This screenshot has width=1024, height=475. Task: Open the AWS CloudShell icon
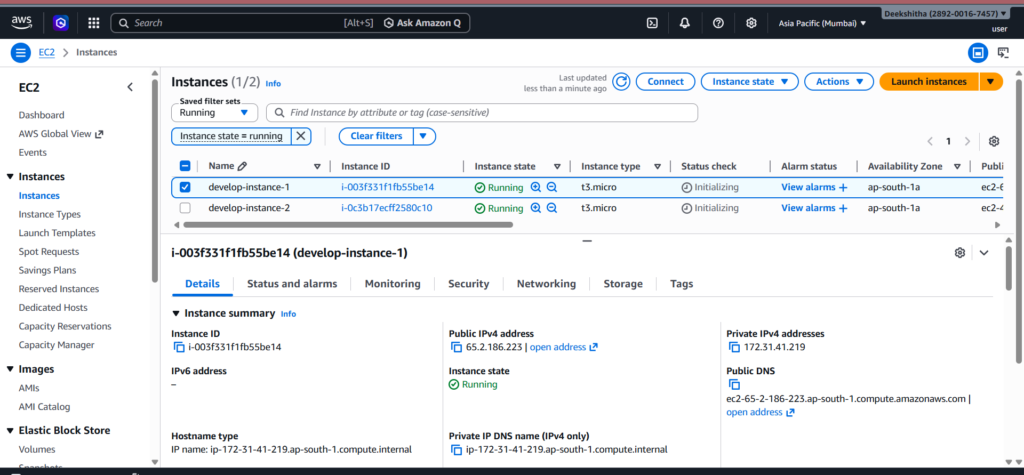(652, 22)
